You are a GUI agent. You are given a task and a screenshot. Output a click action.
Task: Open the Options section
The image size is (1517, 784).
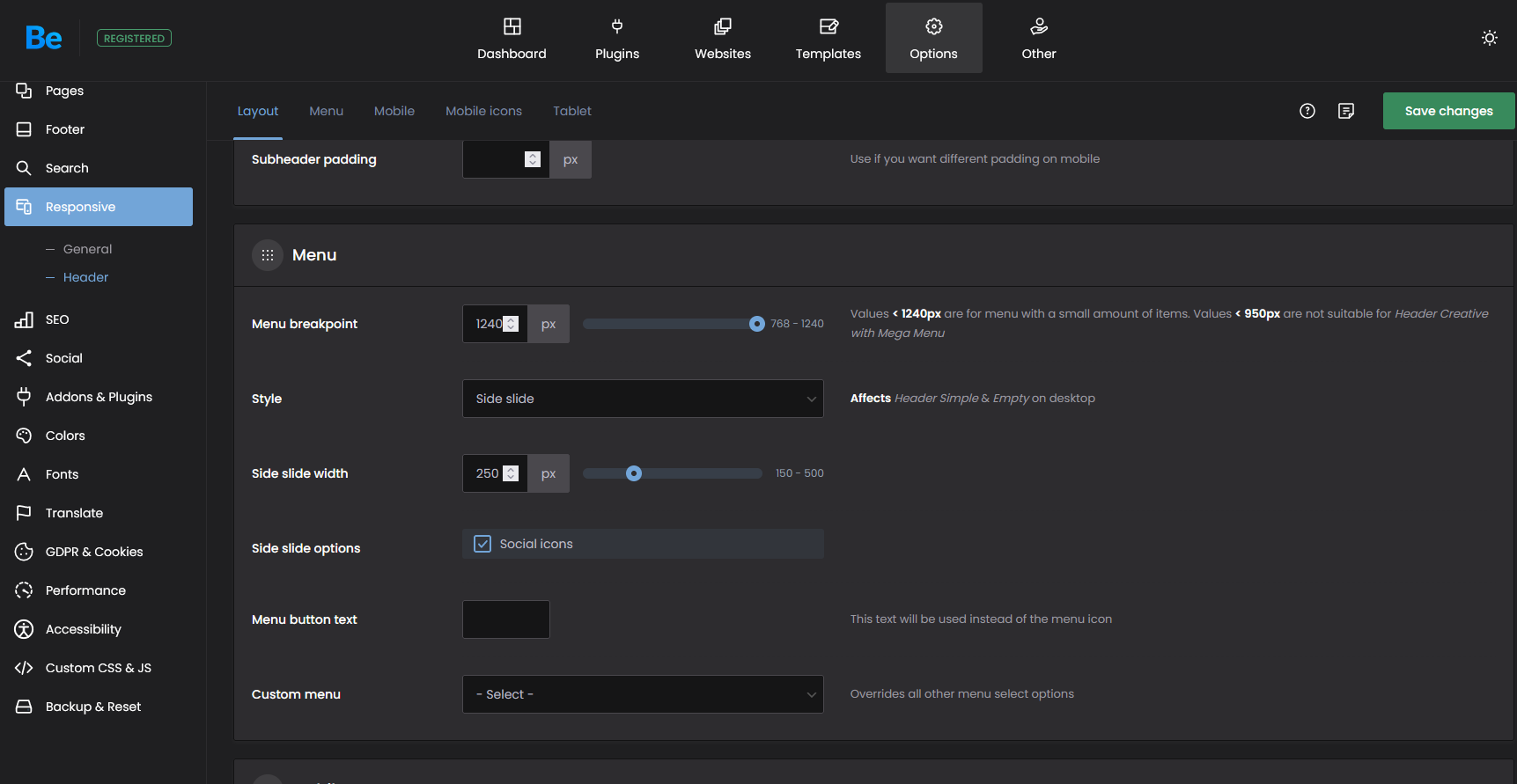[x=934, y=38]
